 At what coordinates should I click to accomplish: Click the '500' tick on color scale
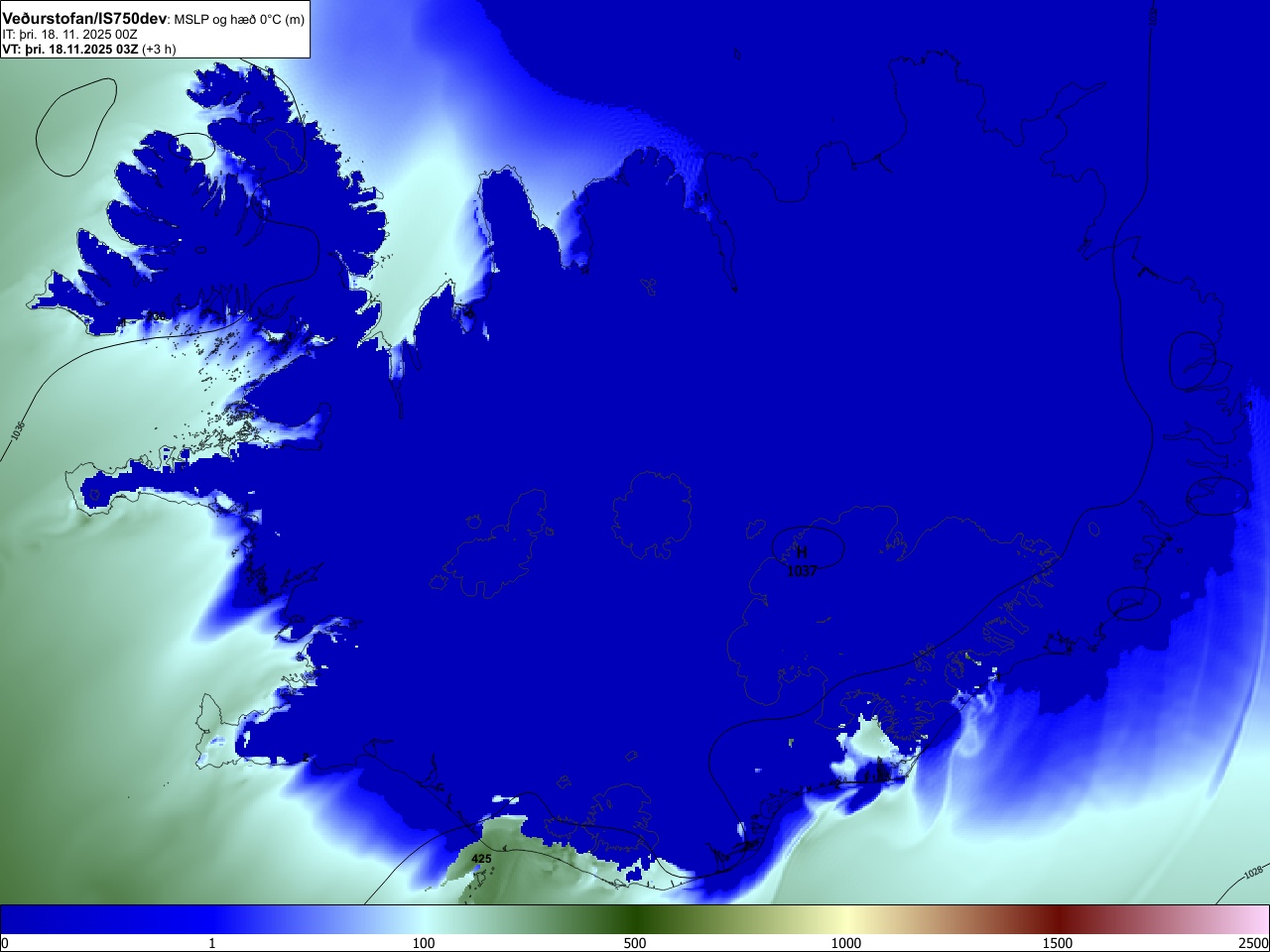635,943
